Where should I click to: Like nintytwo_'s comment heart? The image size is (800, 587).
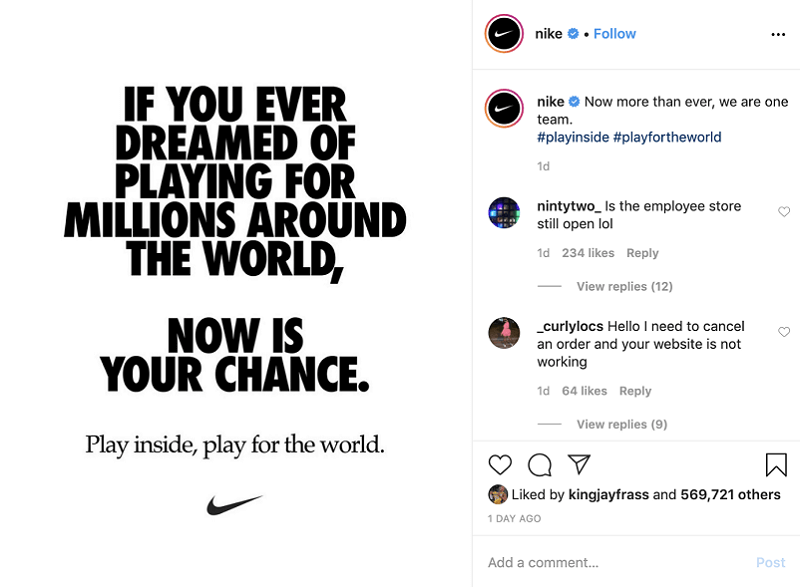coord(784,212)
